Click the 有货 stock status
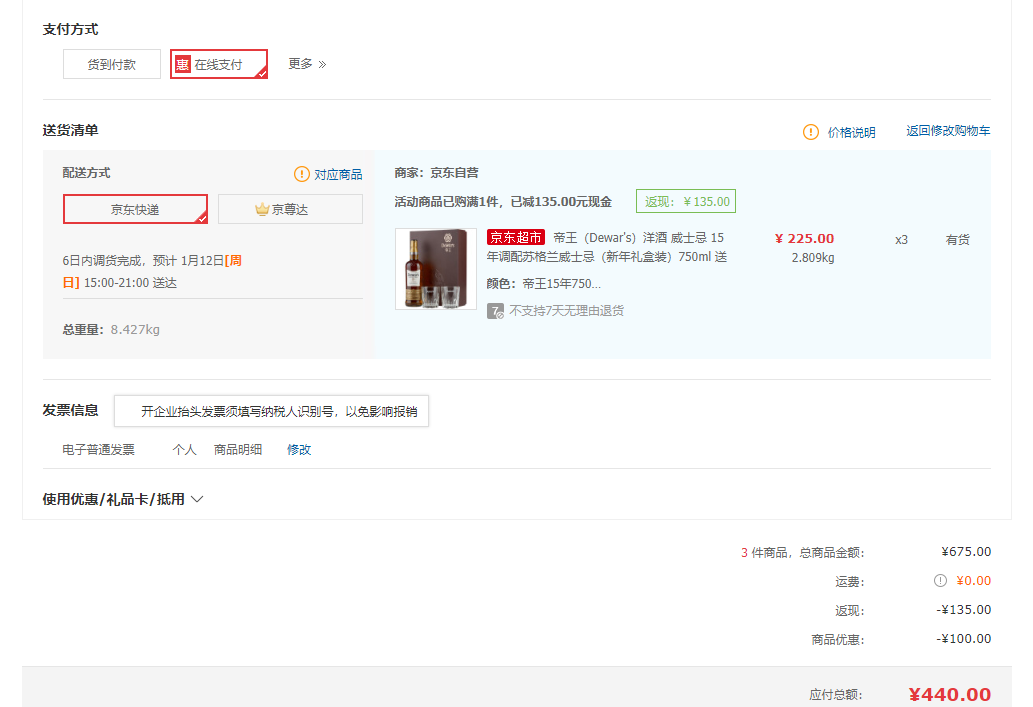This screenshot has width=1033, height=707. [x=957, y=240]
